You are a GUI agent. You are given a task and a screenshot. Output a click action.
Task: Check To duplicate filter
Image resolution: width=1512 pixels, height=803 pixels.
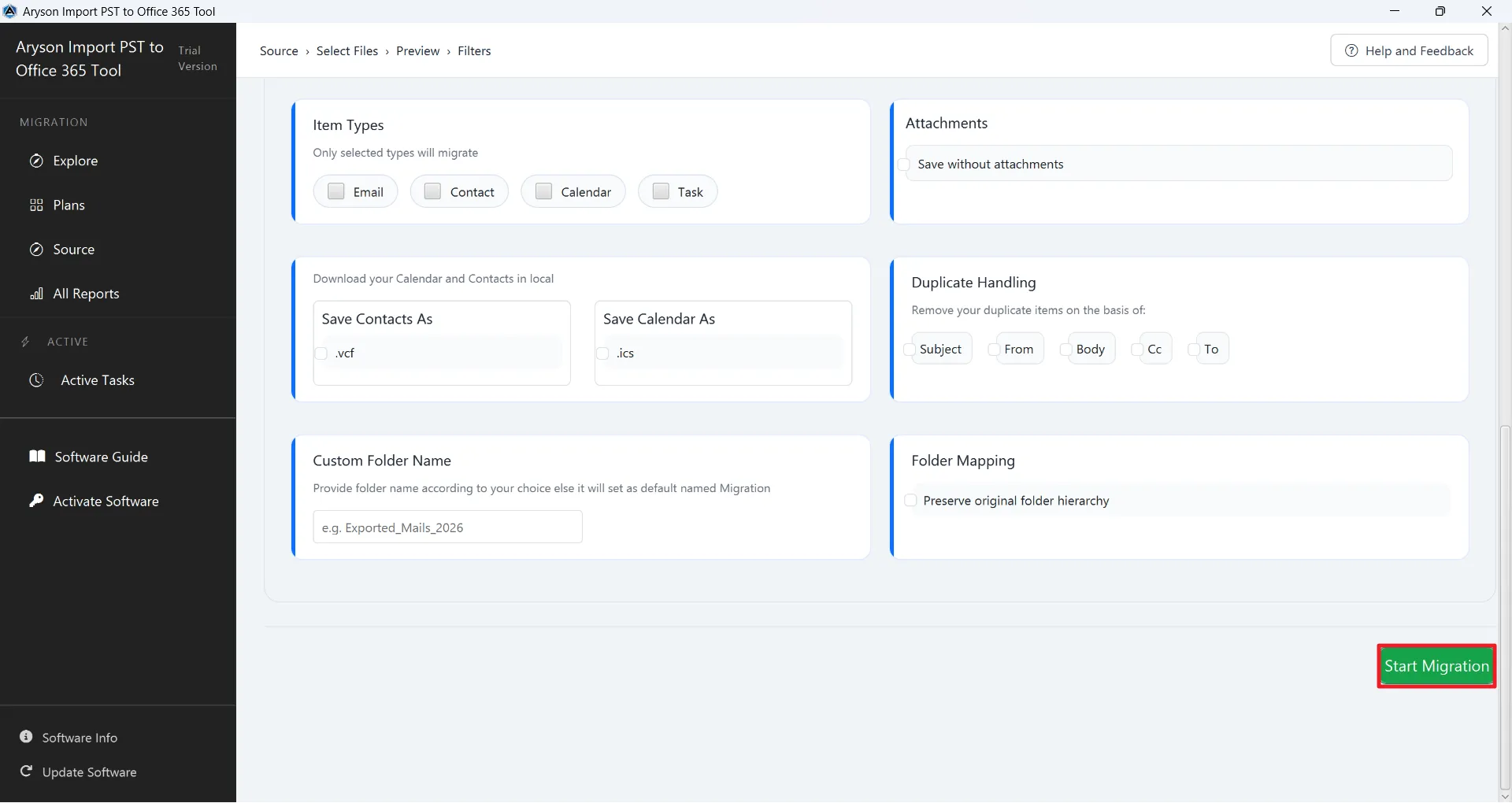tap(1194, 350)
